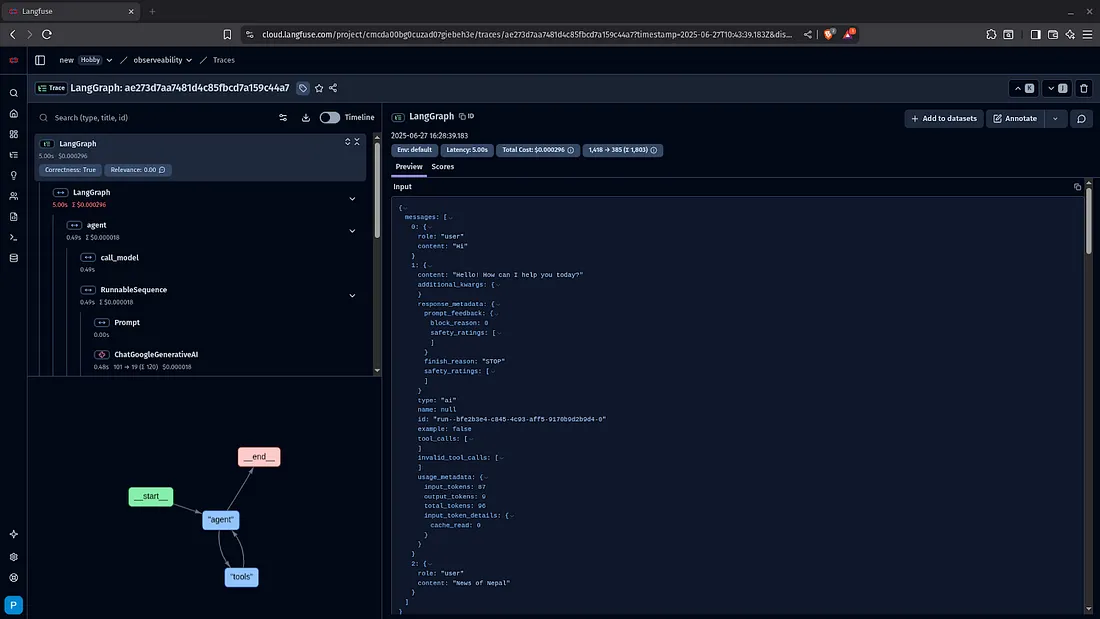Click the "tools" node in graph
This screenshot has height=619, width=1100.
point(241,577)
